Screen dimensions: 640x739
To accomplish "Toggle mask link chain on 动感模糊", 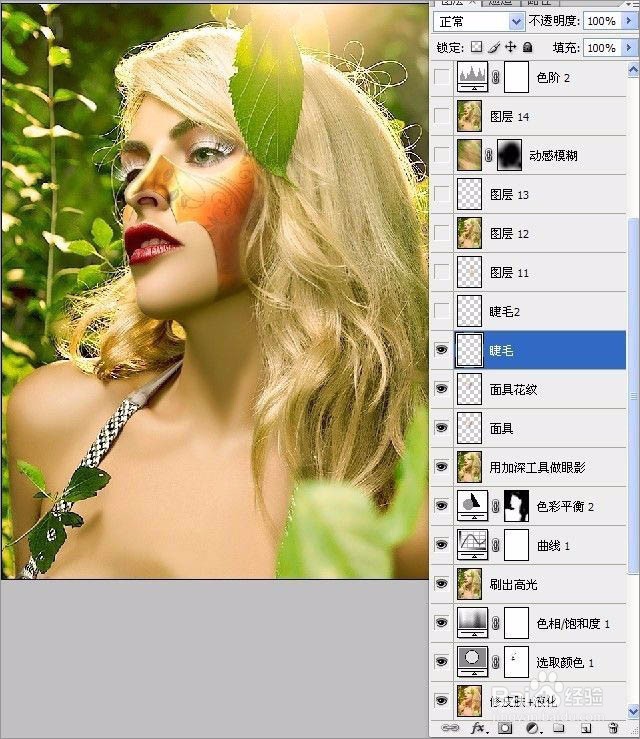I will point(489,155).
